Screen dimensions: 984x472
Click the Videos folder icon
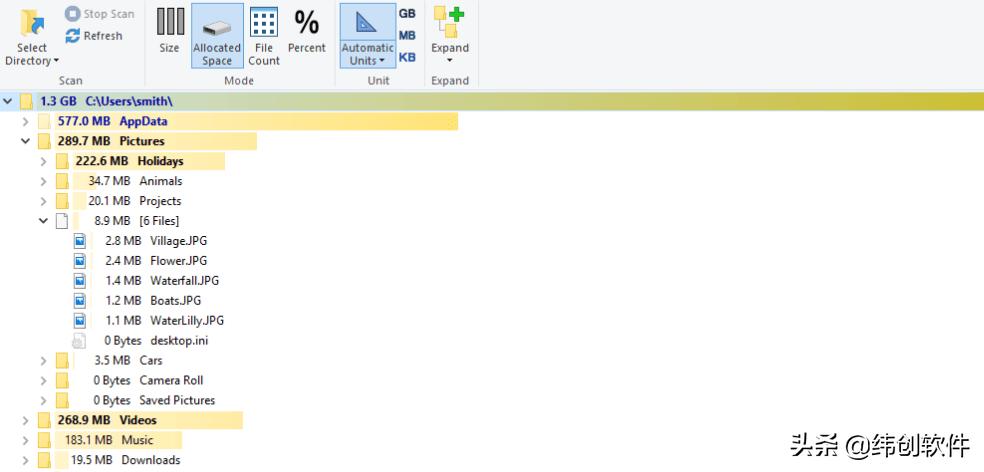click(44, 421)
